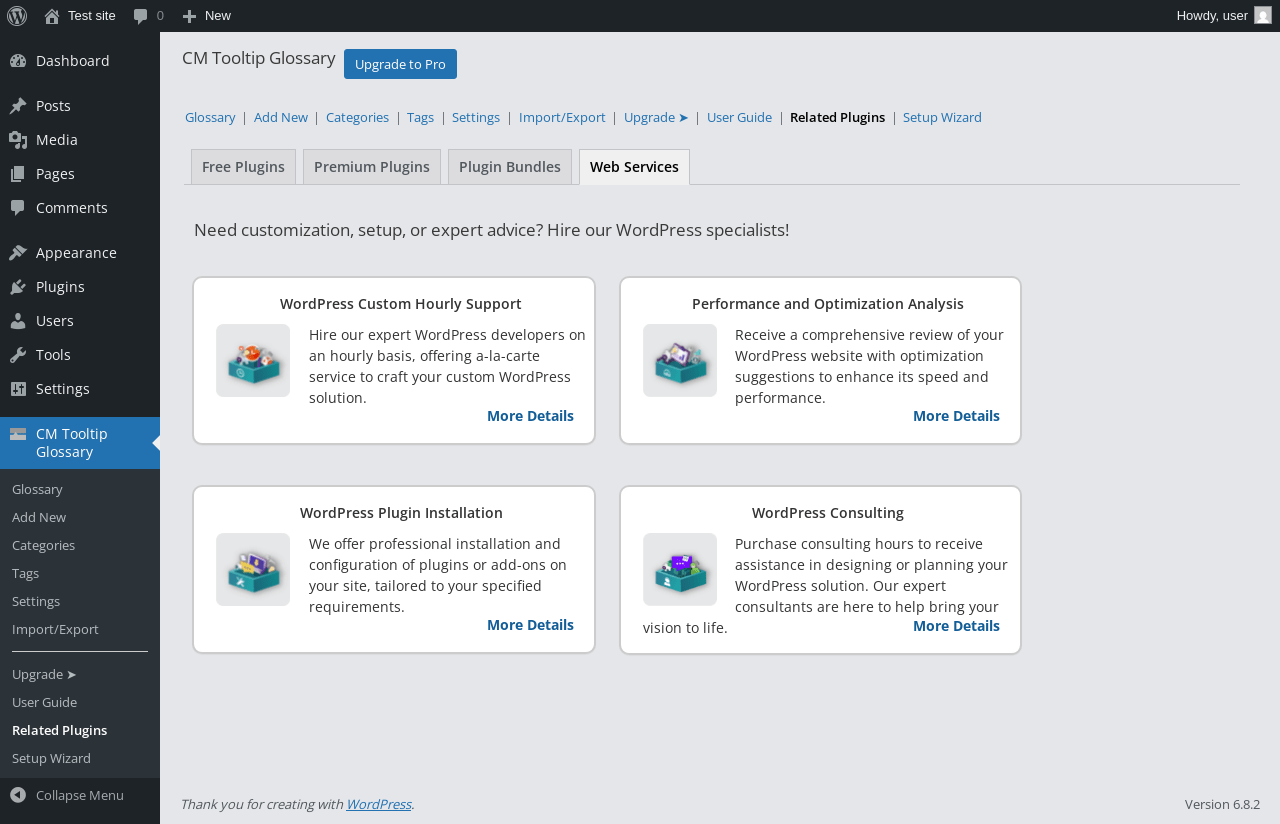
Task: Open the Plugin Bundles tab
Action: click(510, 167)
